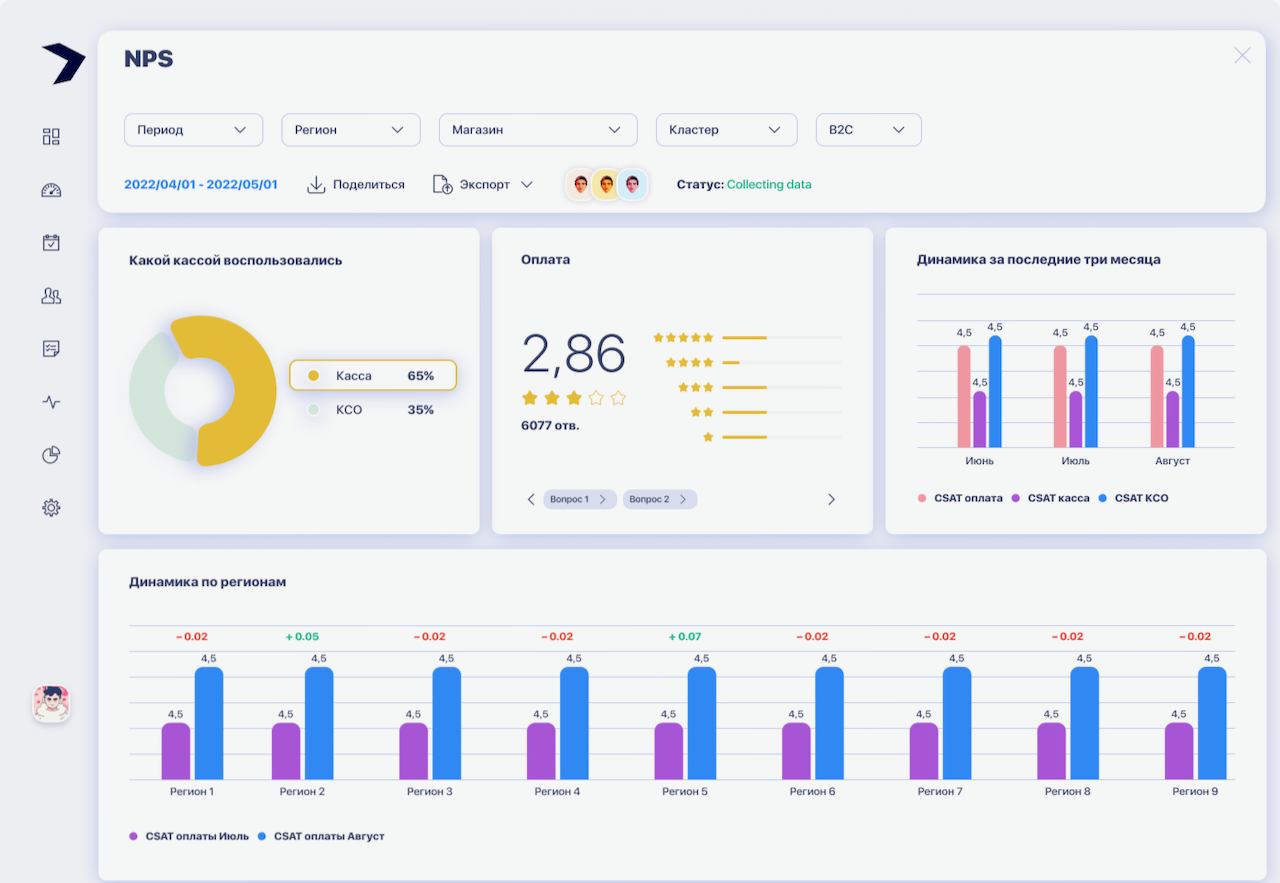1280x883 pixels.
Task: Open the Экспорт menu button
Action: point(483,185)
